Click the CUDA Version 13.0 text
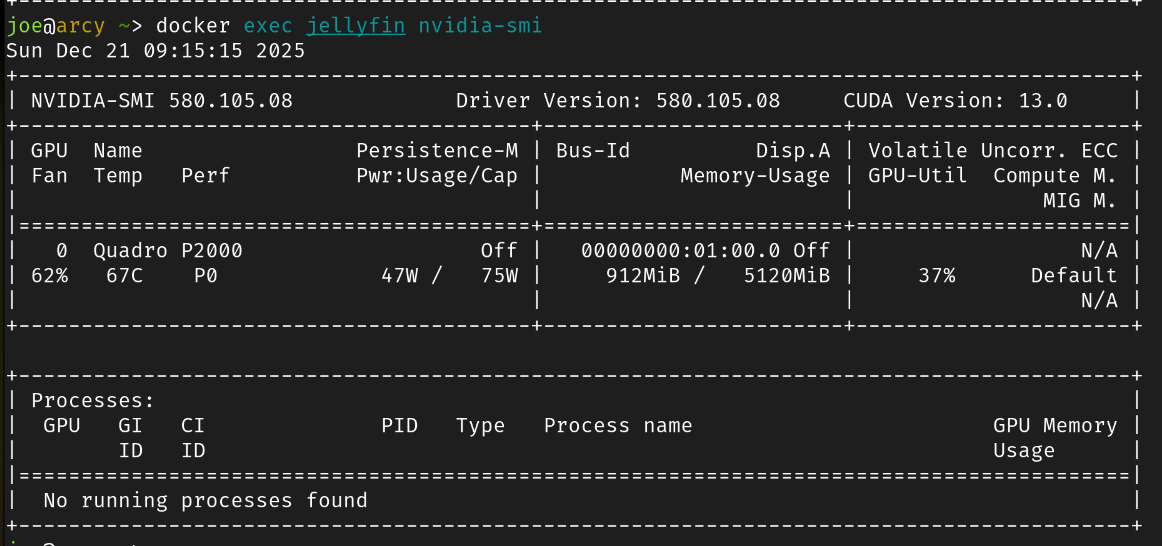Screen dimensions: 1162x546 pos(955,101)
